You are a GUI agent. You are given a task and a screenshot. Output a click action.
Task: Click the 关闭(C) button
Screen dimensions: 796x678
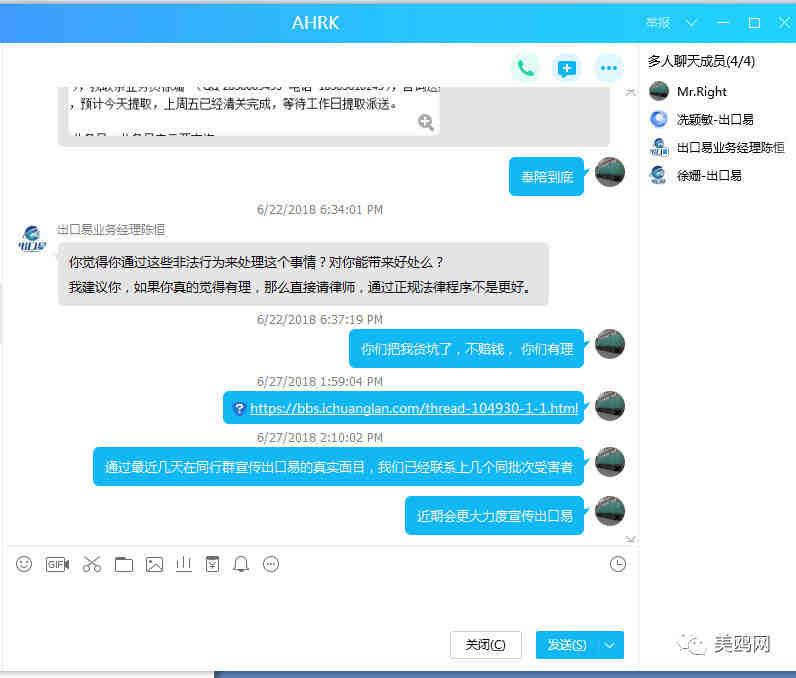[485, 645]
